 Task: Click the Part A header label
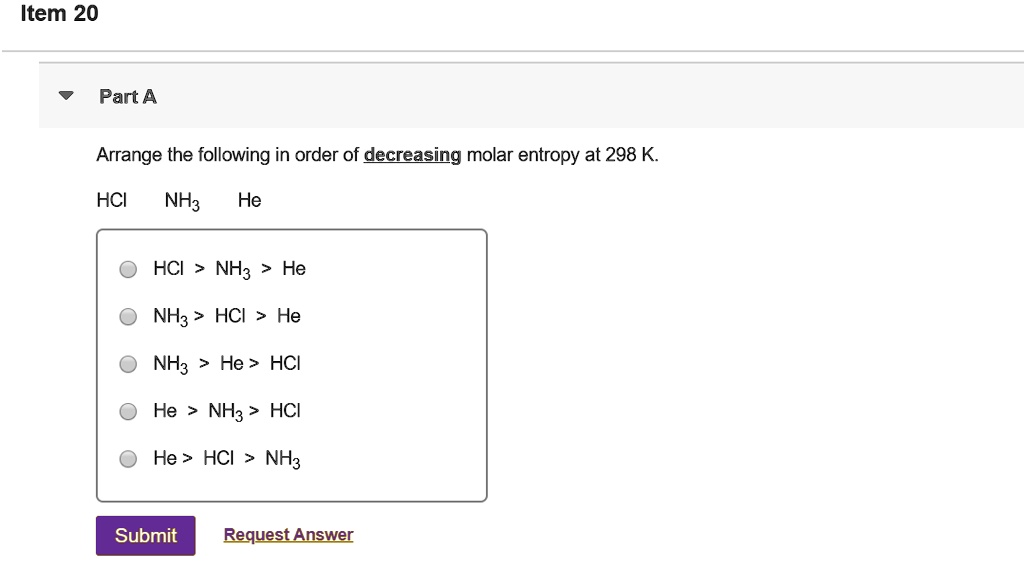[x=127, y=96]
